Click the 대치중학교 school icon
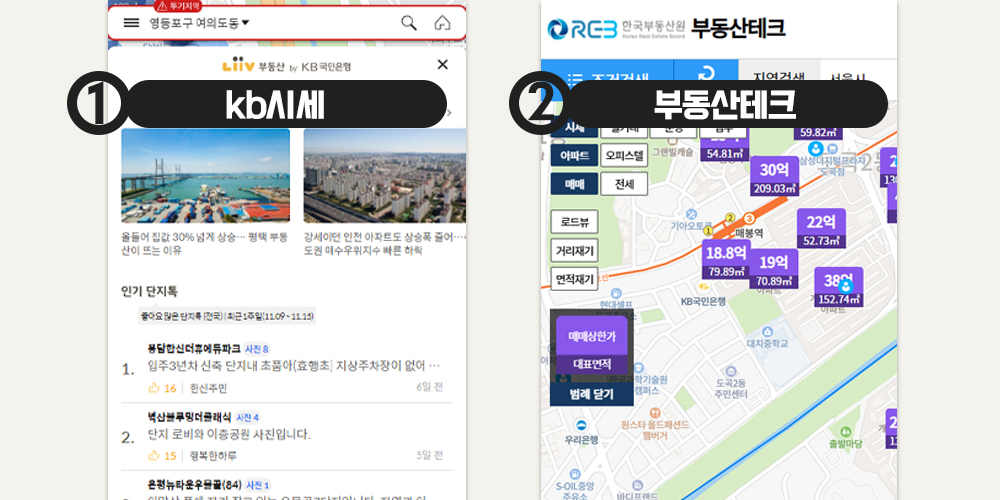 767,332
